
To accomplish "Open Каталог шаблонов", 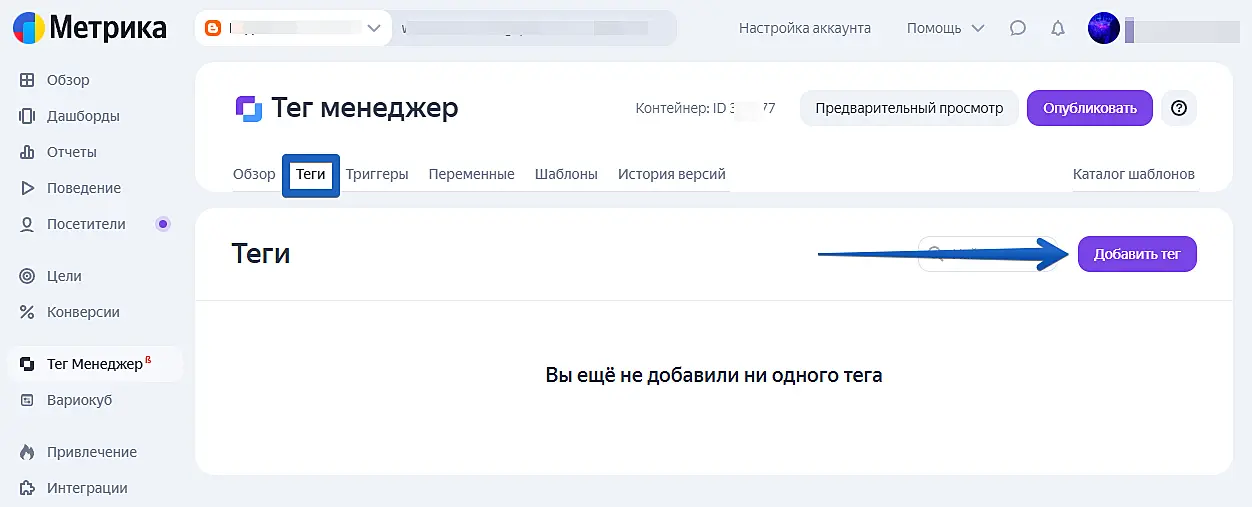I will [x=1134, y=174].
